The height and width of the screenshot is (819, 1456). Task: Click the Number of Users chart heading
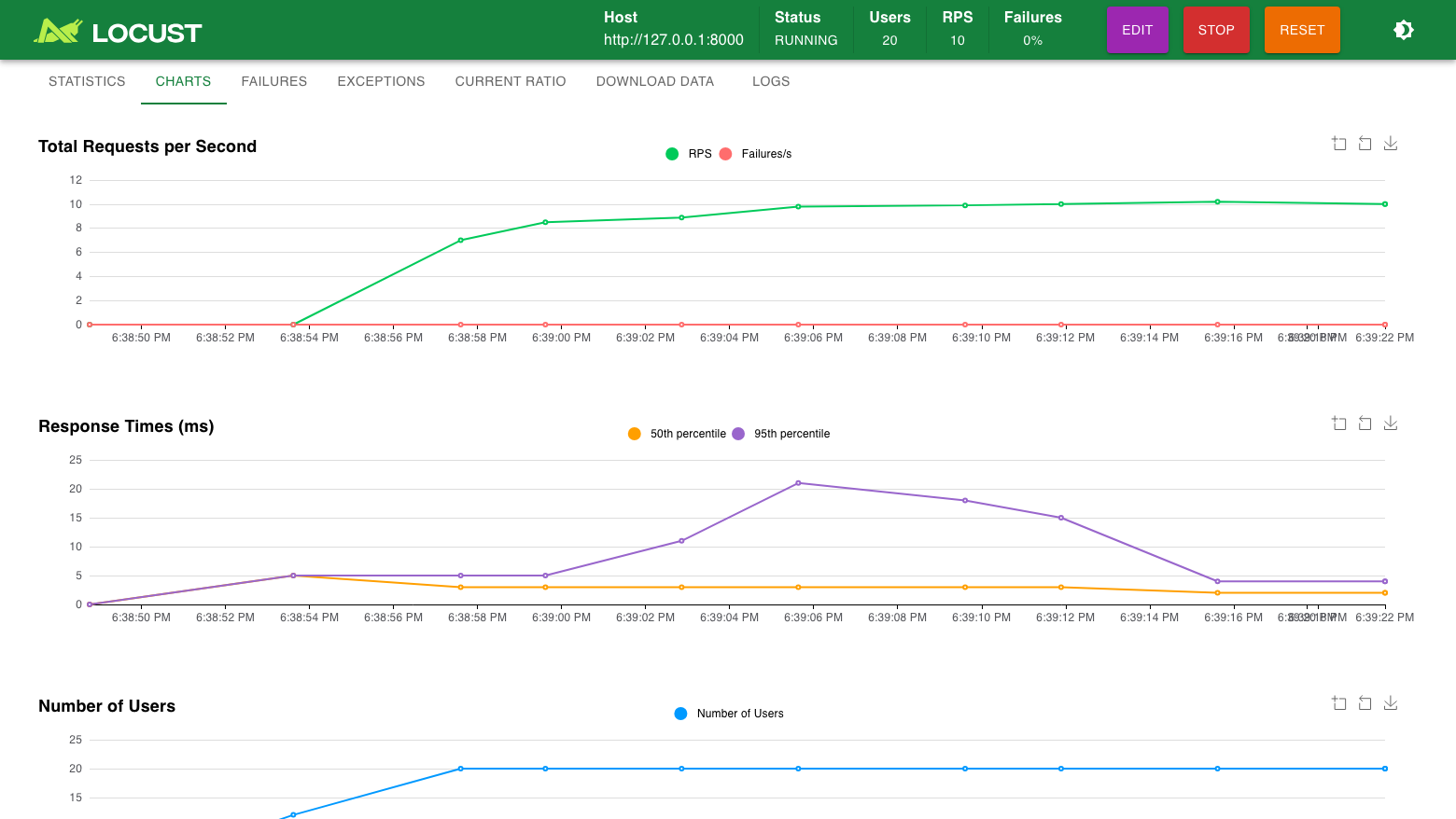[x=106, y=706]
